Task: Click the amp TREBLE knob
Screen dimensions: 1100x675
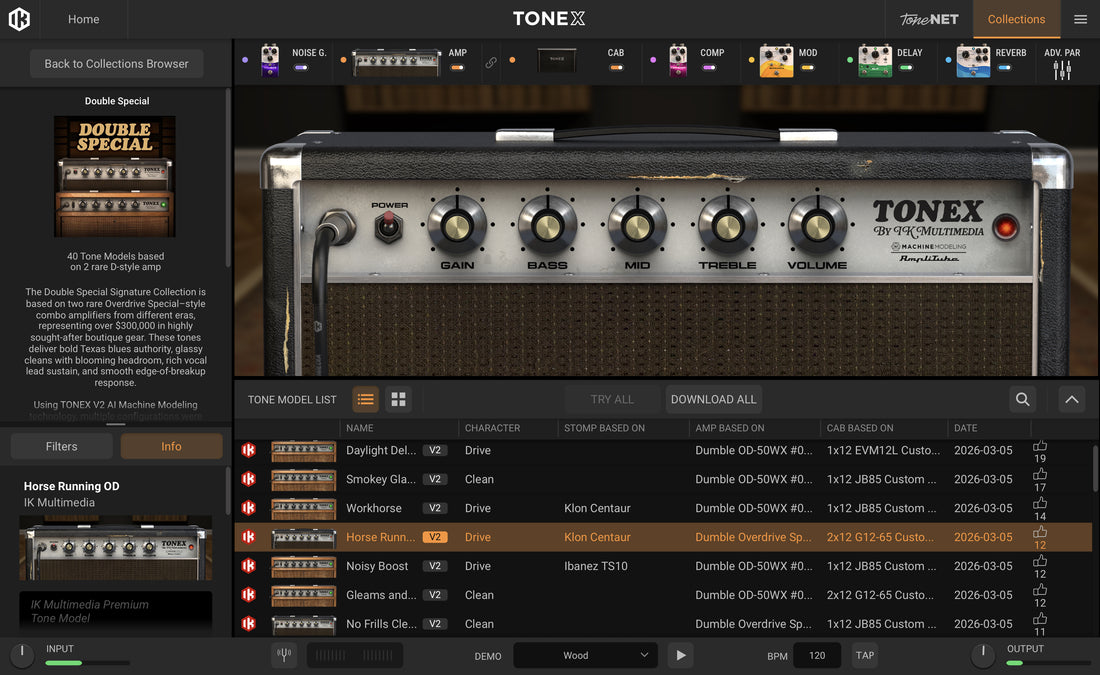Action: point(727,225)
